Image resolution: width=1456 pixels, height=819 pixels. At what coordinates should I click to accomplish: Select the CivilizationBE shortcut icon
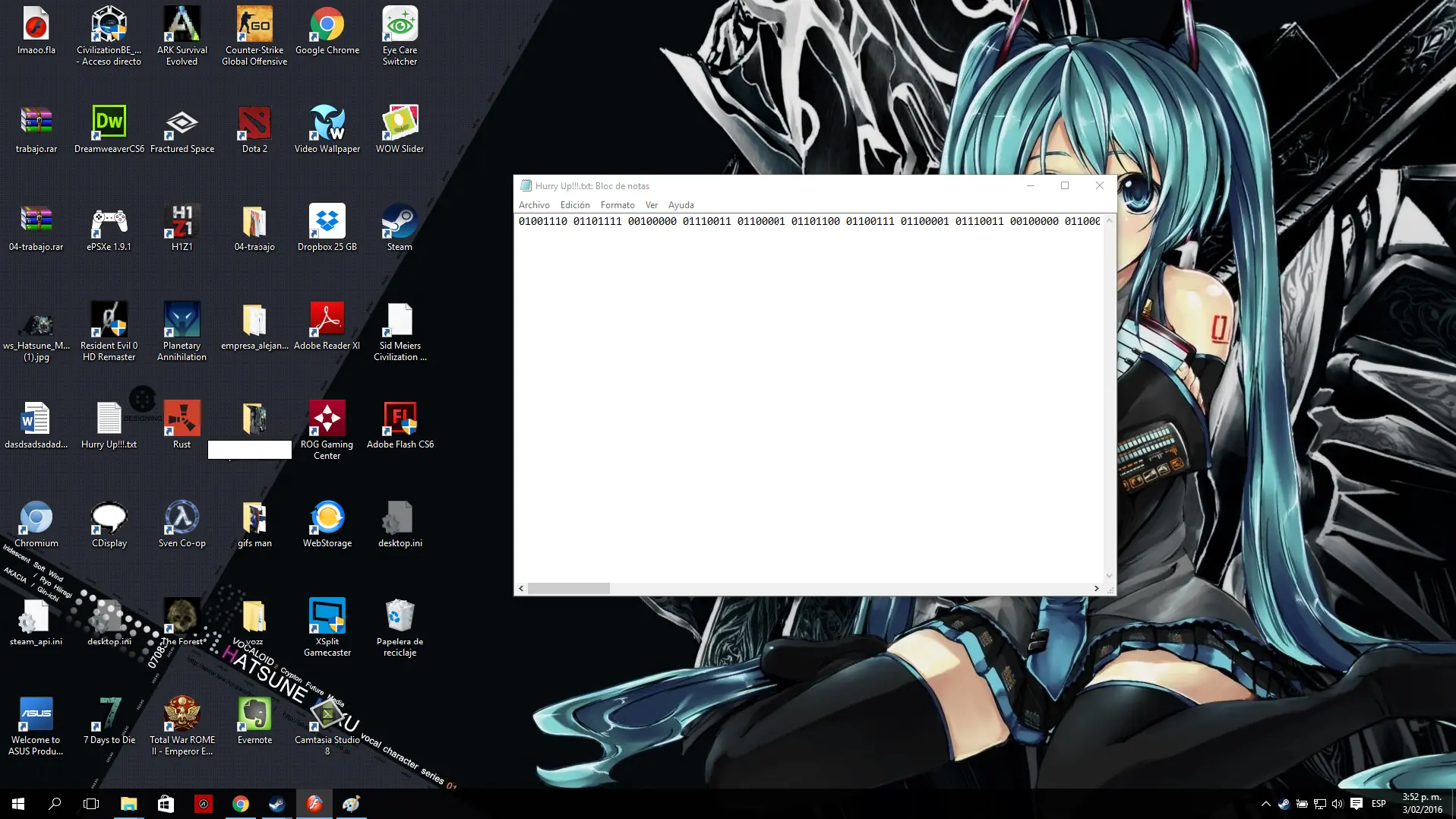click(x=109, y=36)
